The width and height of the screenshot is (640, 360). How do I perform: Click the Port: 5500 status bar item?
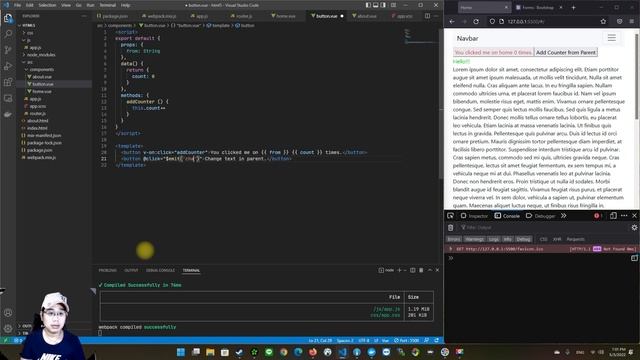(x=407, y=340)
